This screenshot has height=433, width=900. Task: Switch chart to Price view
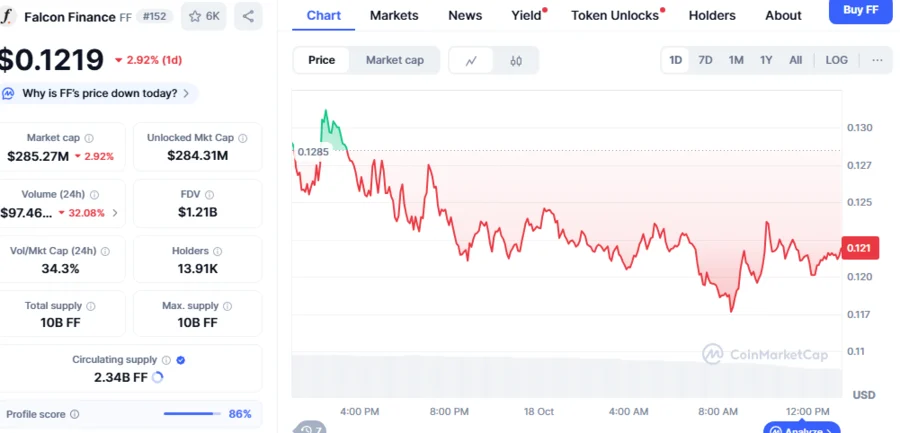(321, 60)
